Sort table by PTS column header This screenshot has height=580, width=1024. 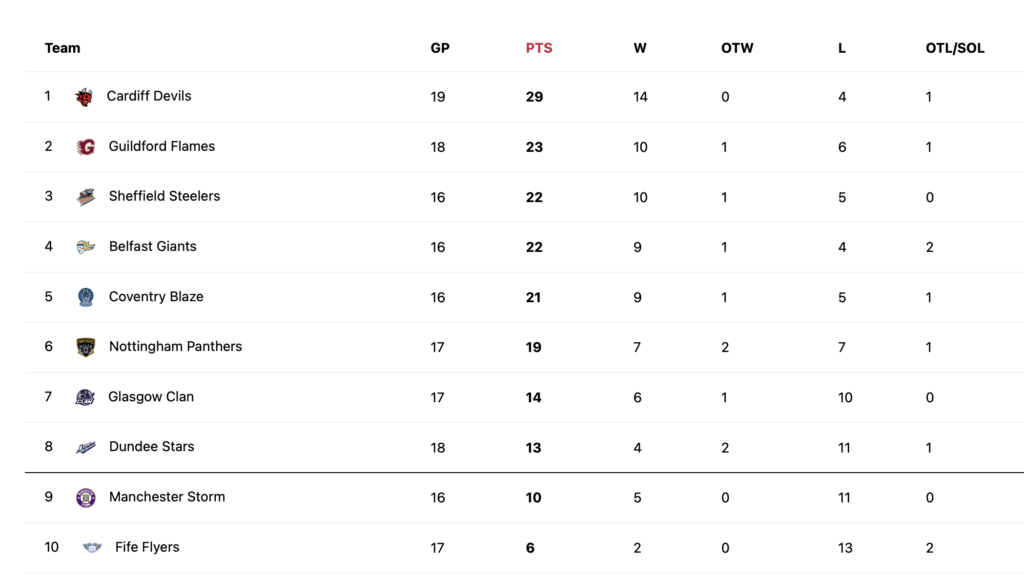pos(539,48)
